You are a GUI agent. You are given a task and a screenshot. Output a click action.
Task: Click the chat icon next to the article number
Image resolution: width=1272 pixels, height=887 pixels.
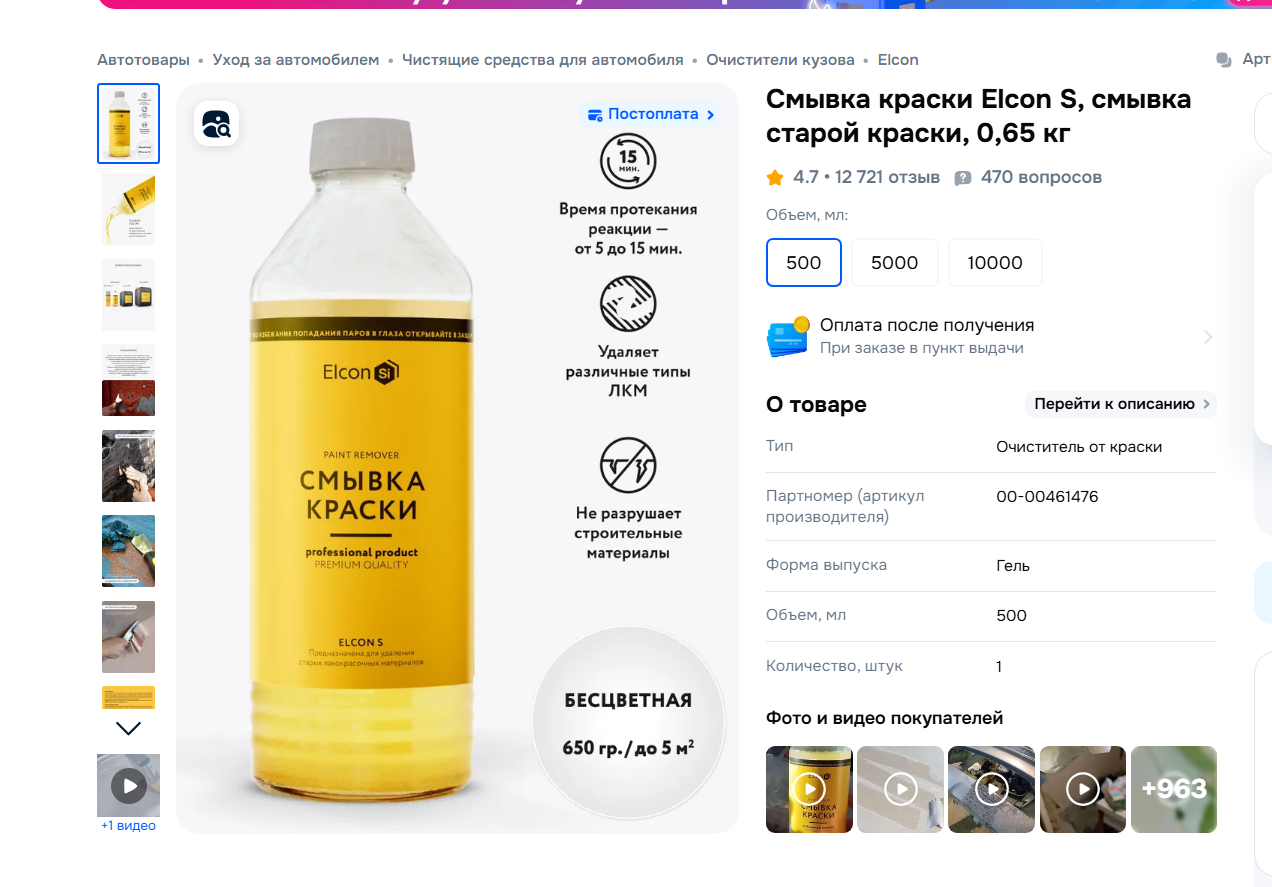tap(1224, 60)
